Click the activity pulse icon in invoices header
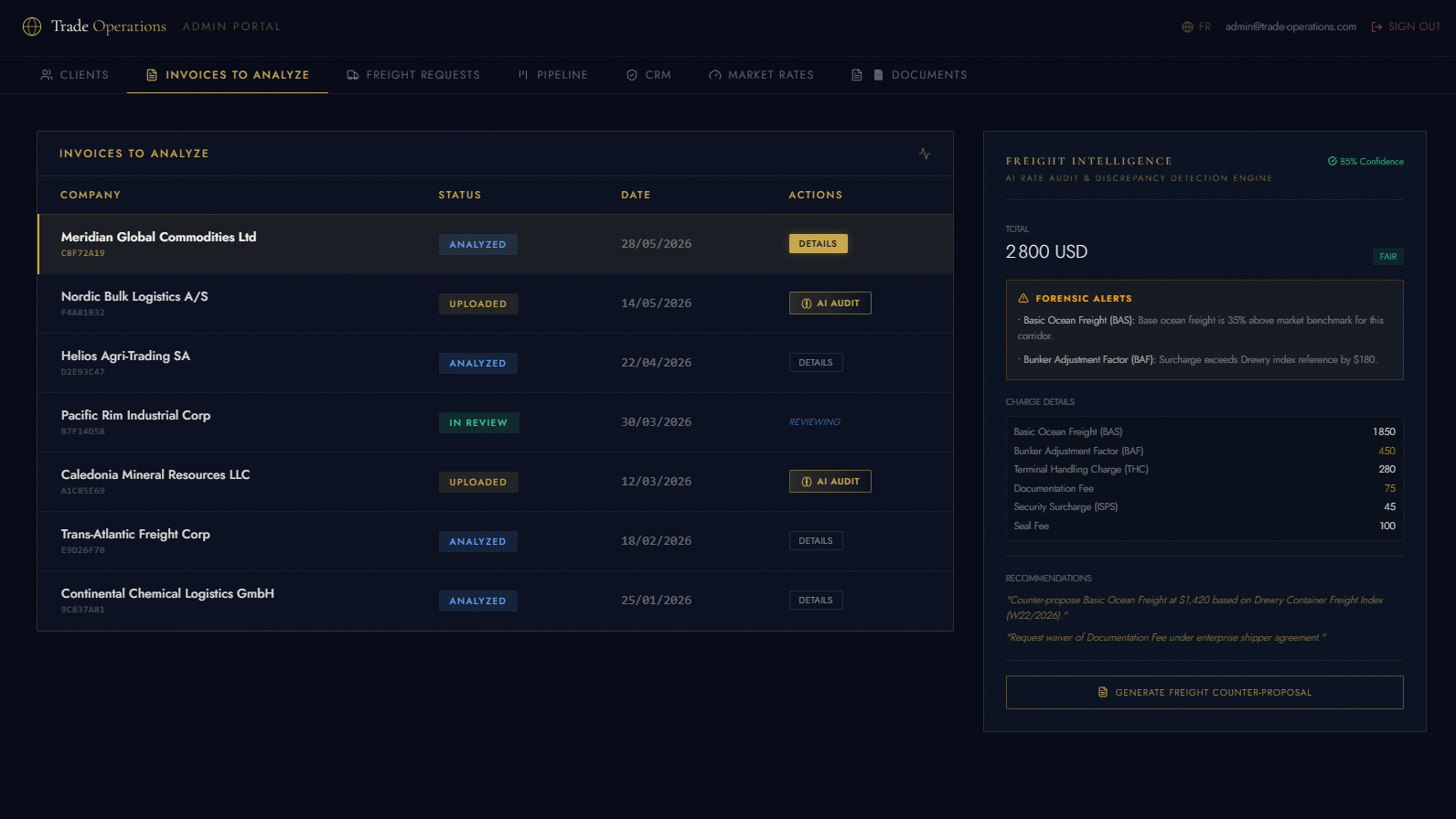1456x819 pixels. [925, 154]
